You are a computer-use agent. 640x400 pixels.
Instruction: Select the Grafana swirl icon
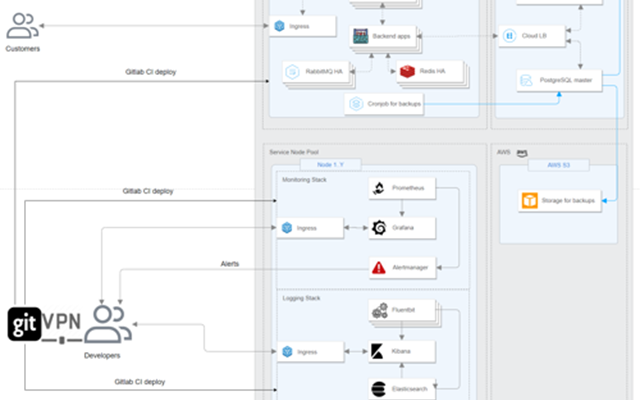[379, 228]
